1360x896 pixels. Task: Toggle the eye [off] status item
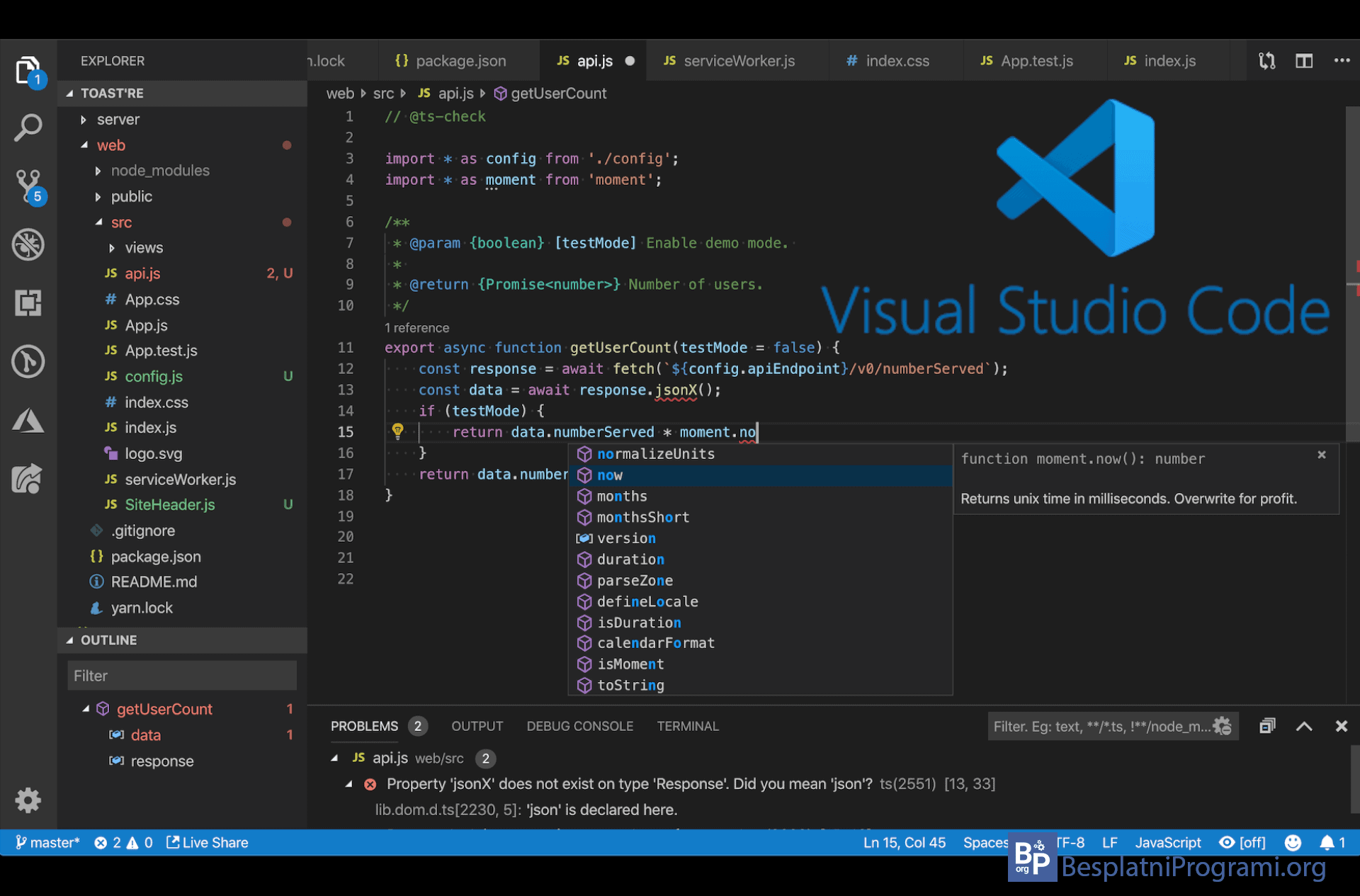pos(1242,842)
